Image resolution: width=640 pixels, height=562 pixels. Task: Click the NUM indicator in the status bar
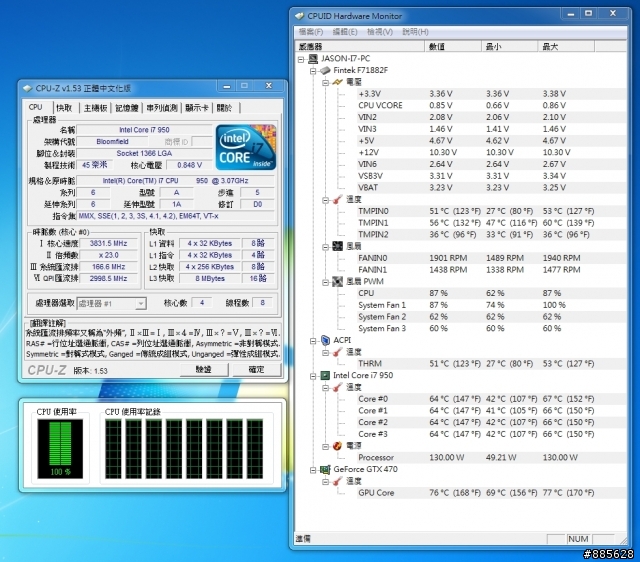pos(578,539)
